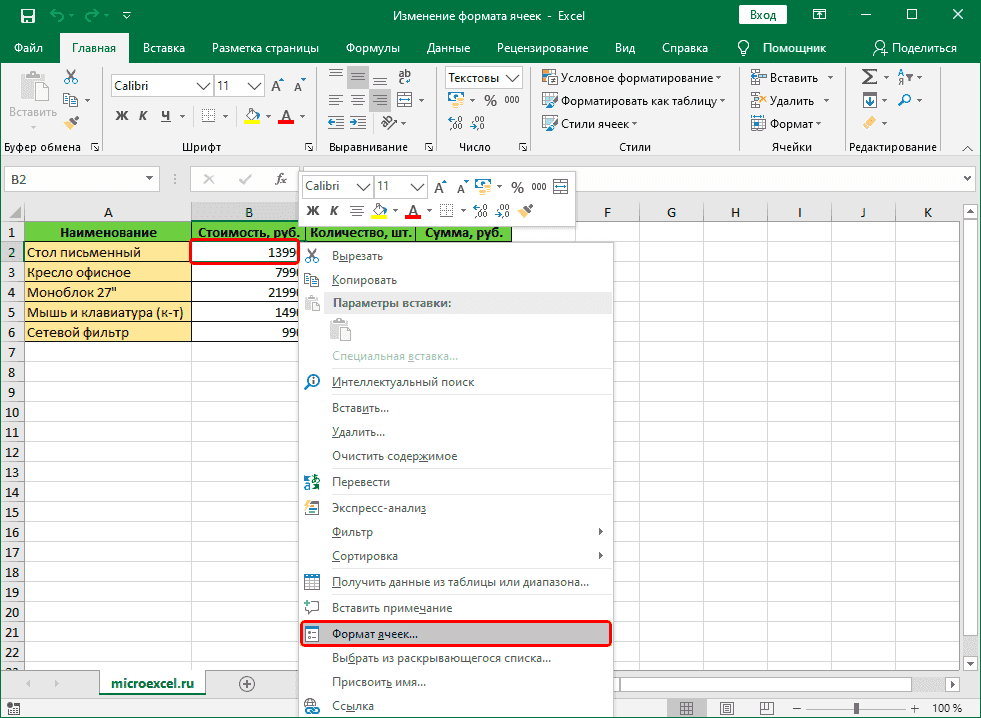Screen dimensions: 981x718
Task: Click Merge and Center icon in mini toolbar
Action: [x=560, y=187]
